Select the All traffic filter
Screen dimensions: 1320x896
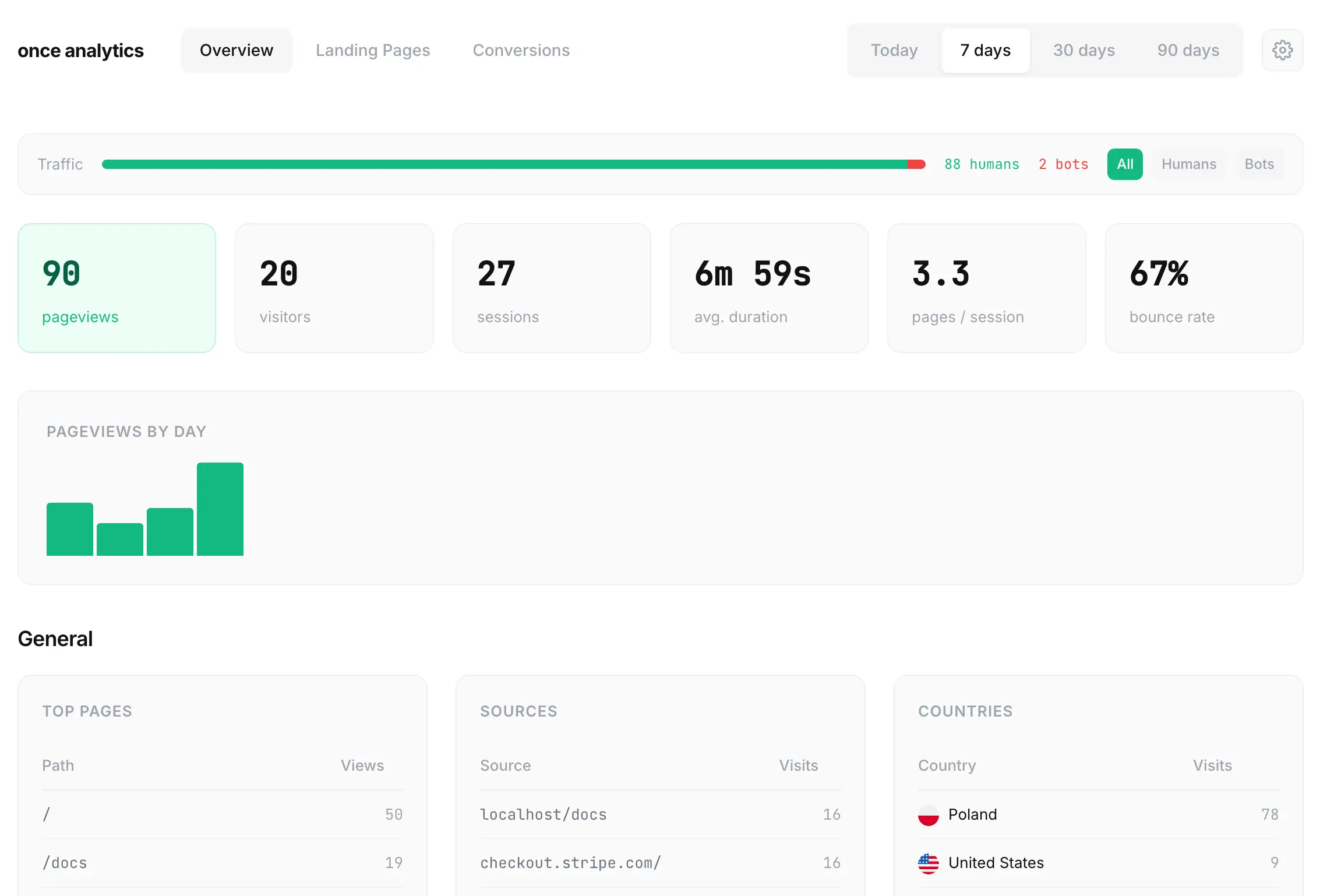pyautogui.click(x=1125, y=164)
